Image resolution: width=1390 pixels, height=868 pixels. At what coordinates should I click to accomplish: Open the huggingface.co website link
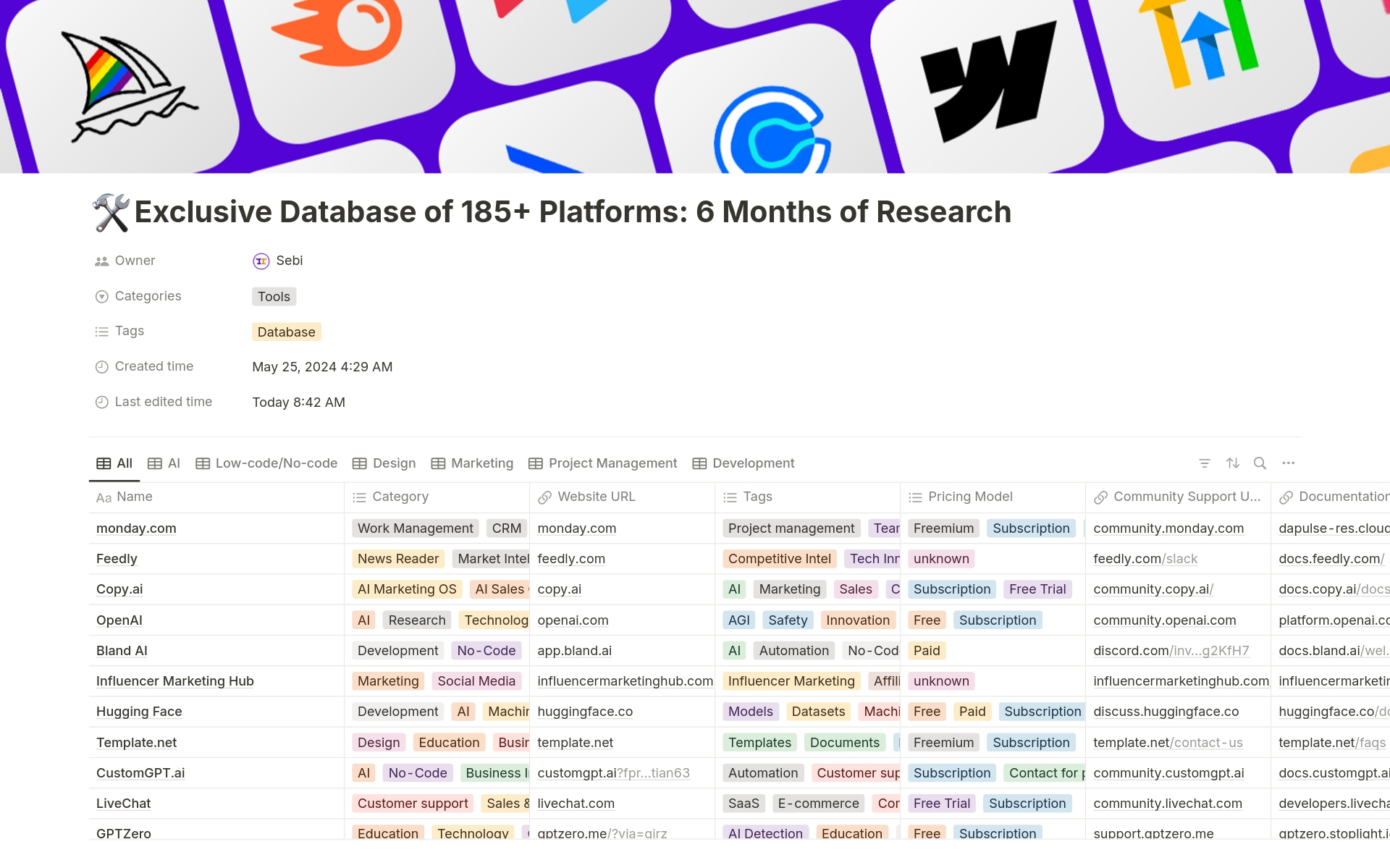point(585,712)
